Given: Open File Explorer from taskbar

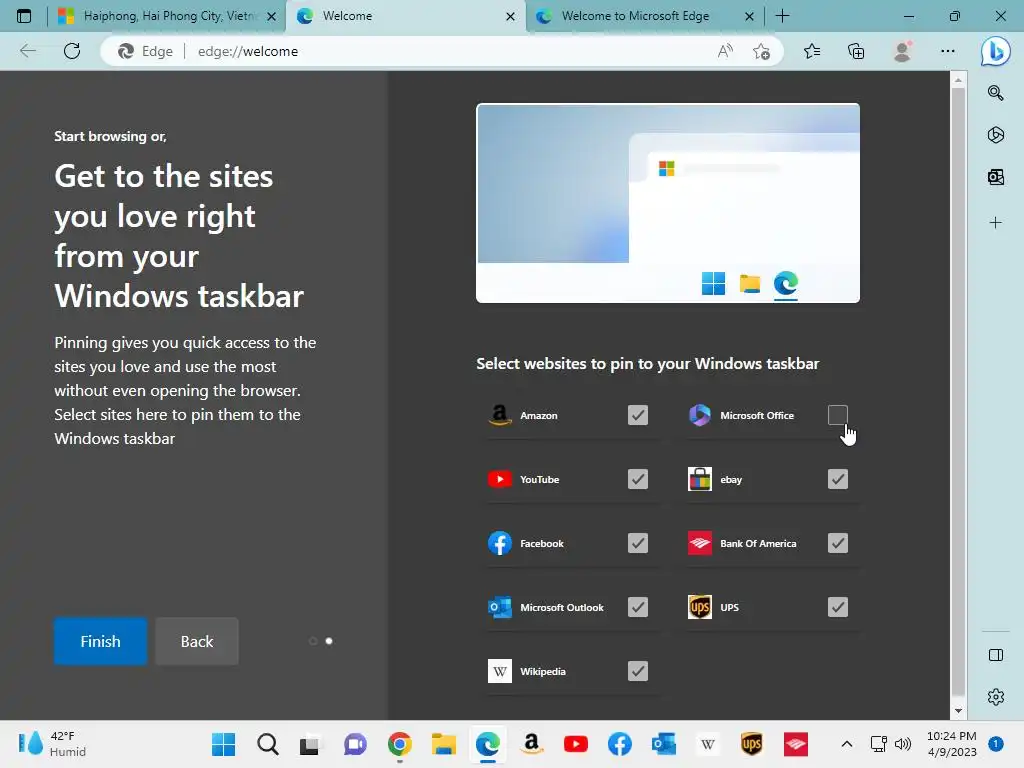Looking at the screenshot, I should click(444, 744).
